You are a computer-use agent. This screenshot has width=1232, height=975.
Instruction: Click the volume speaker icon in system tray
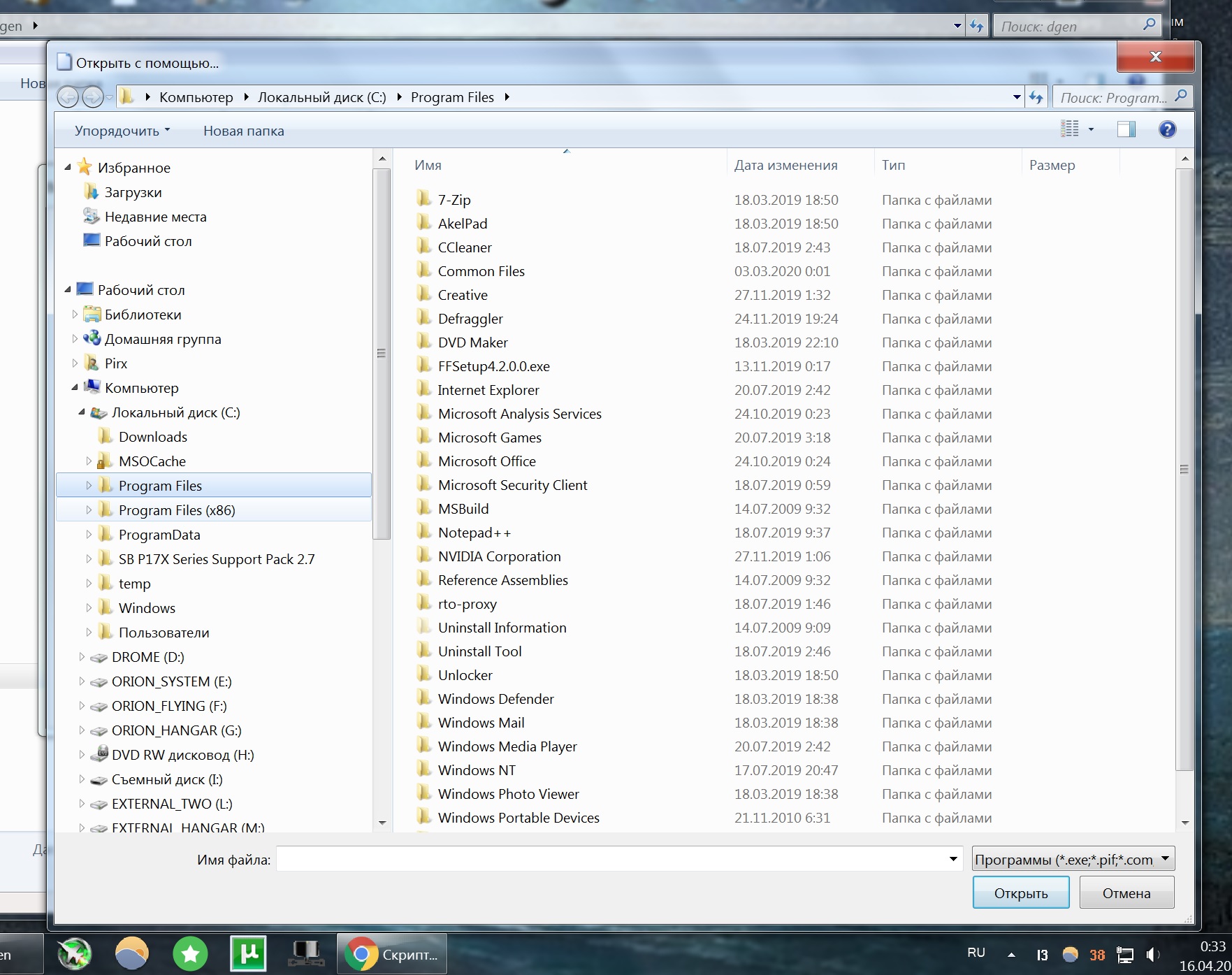coord(1153,955)
